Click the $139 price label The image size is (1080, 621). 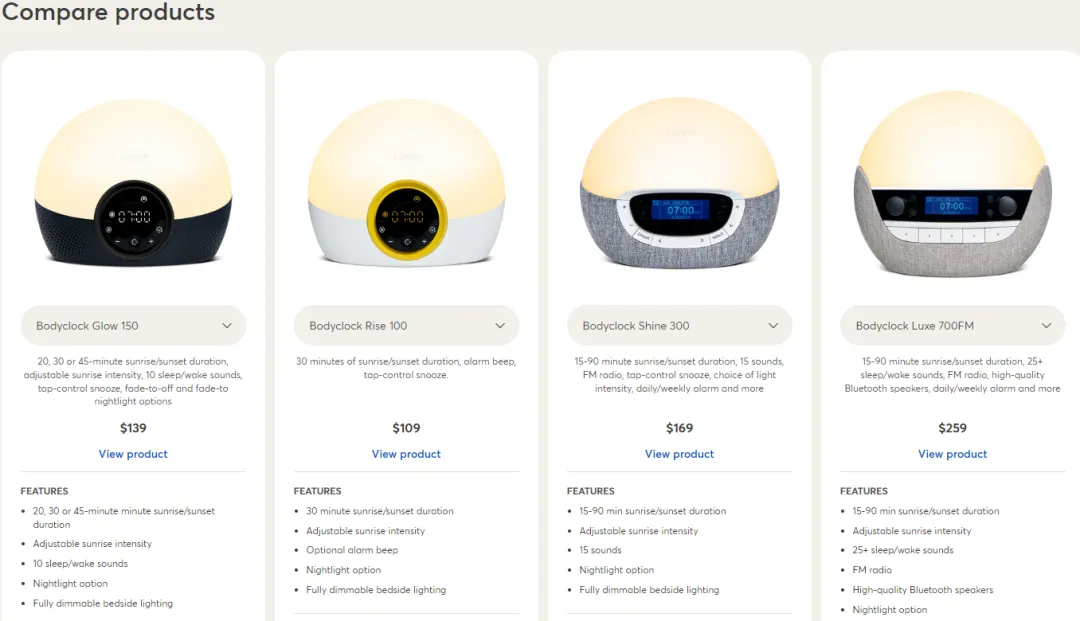tap(133, 428)
